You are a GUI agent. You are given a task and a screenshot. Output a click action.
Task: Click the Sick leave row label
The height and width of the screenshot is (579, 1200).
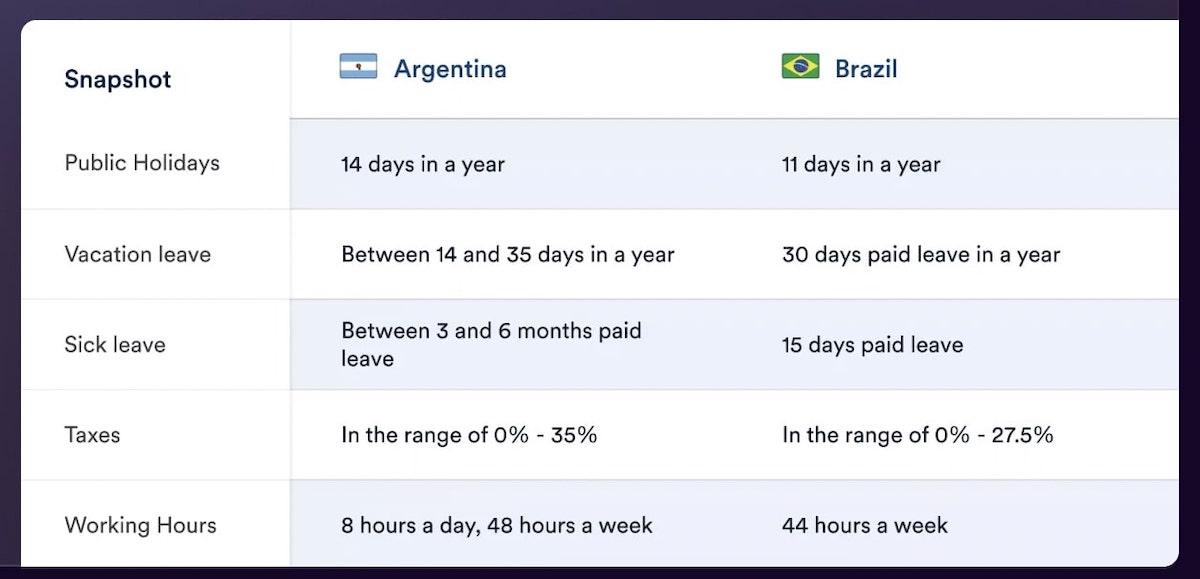coord(115,345)
